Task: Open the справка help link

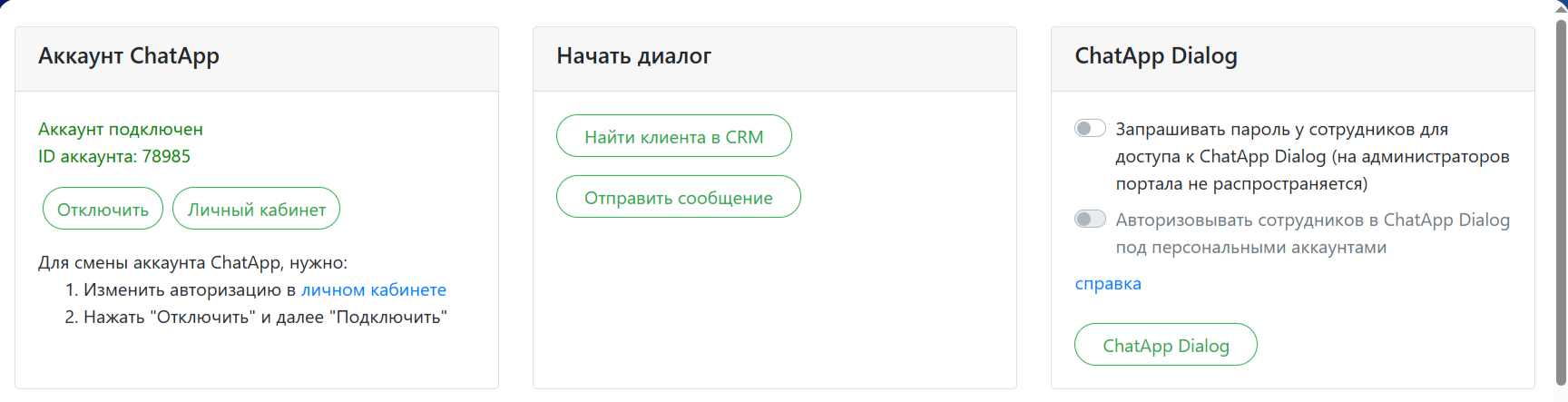Action: pos(1108,284)
